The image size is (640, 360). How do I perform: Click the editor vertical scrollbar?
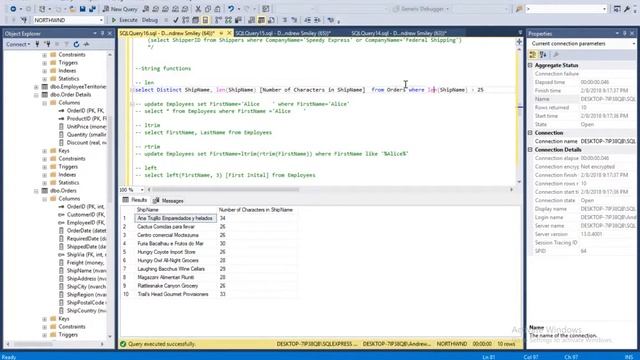point(519,115)
